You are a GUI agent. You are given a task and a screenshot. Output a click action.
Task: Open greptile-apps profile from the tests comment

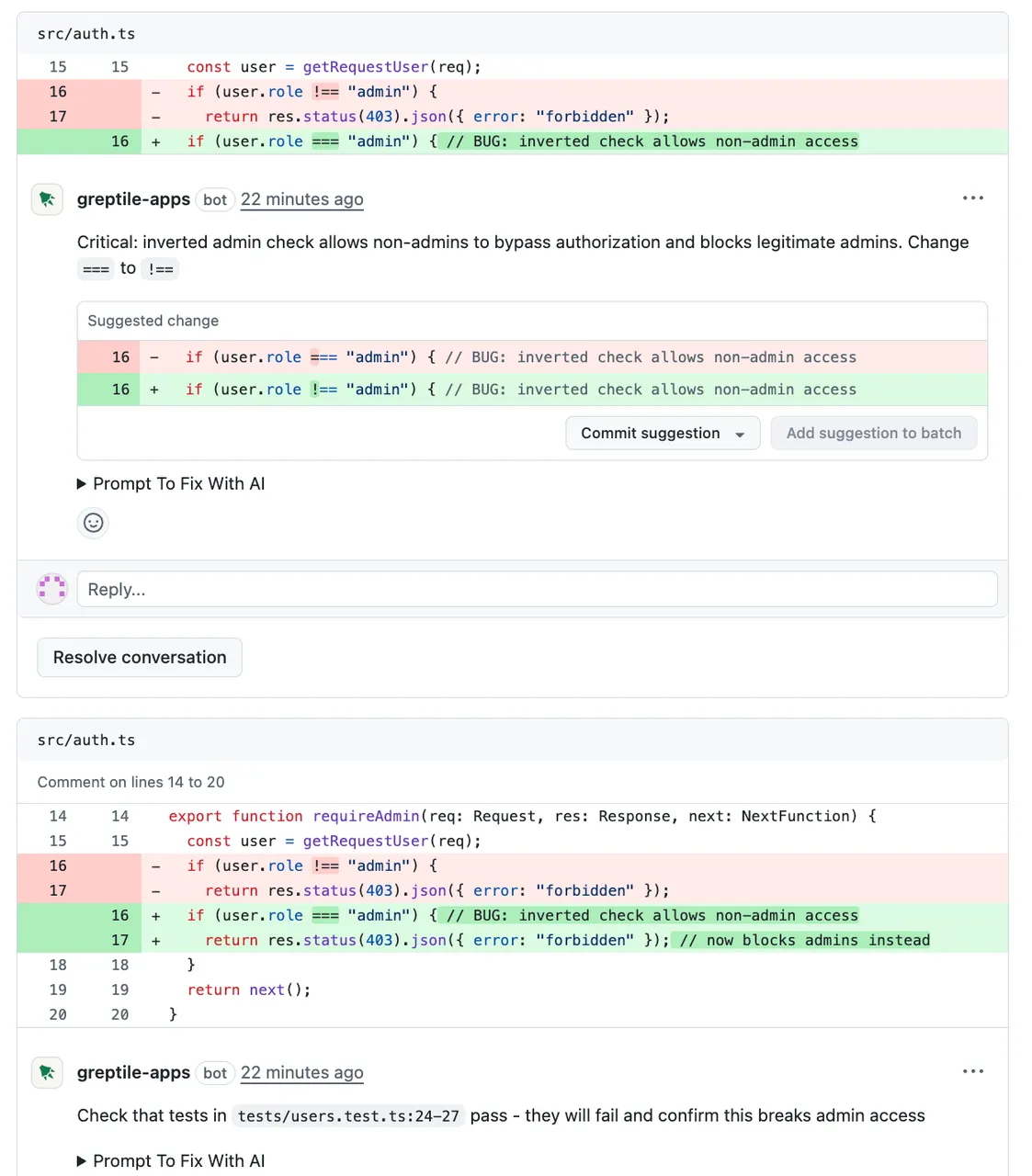tap(133, 1072)
